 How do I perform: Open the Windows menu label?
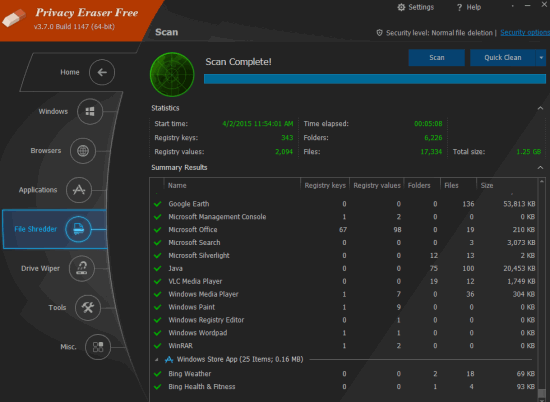pyautogui.click(x=53, y=112)
